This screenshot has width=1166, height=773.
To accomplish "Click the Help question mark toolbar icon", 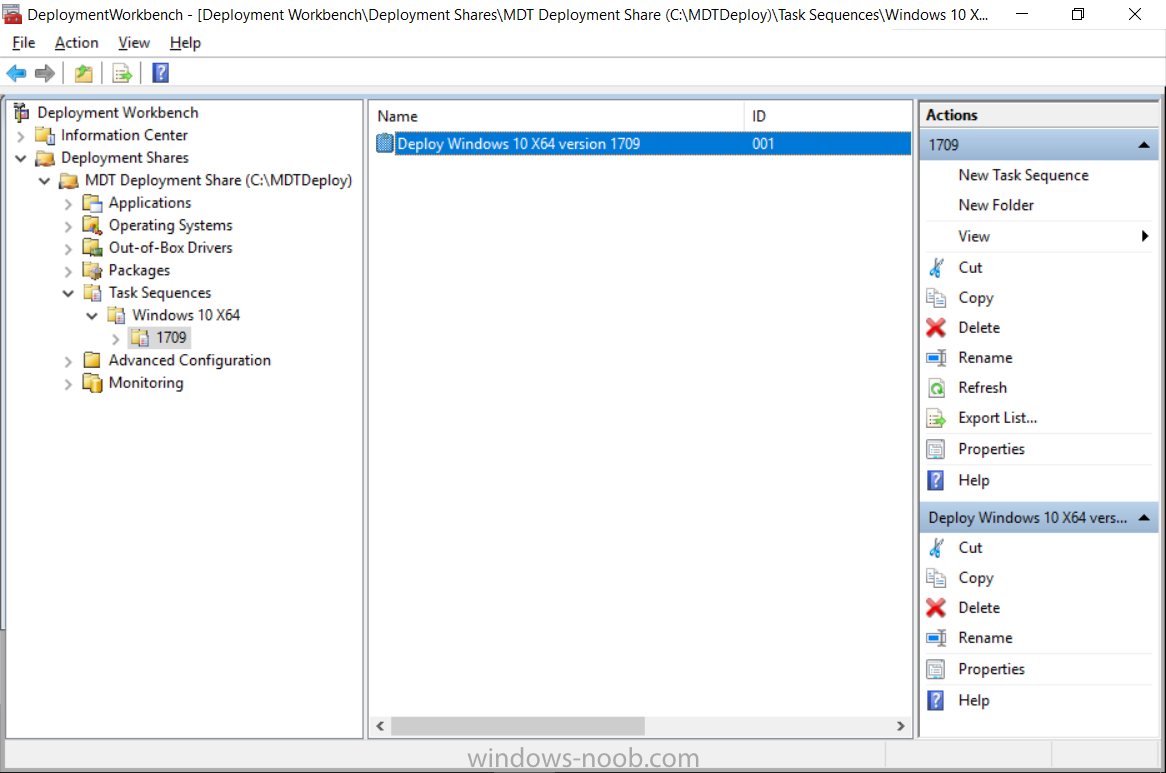I will pyautogui.click(x=161, y=73).
